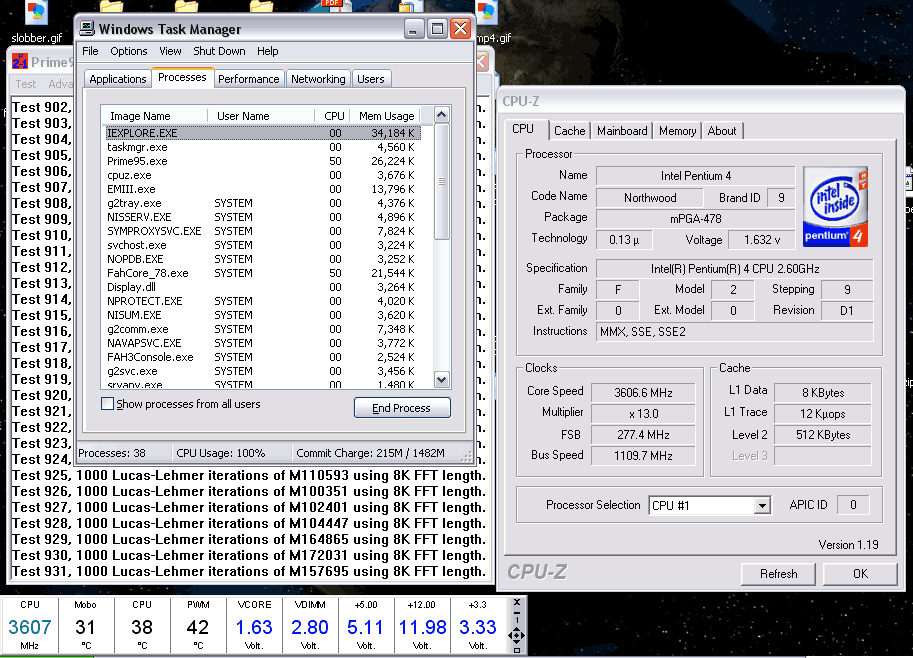The image size is (913, 658).
Task: Open the Shut Down menu
Action: point(219,51)
